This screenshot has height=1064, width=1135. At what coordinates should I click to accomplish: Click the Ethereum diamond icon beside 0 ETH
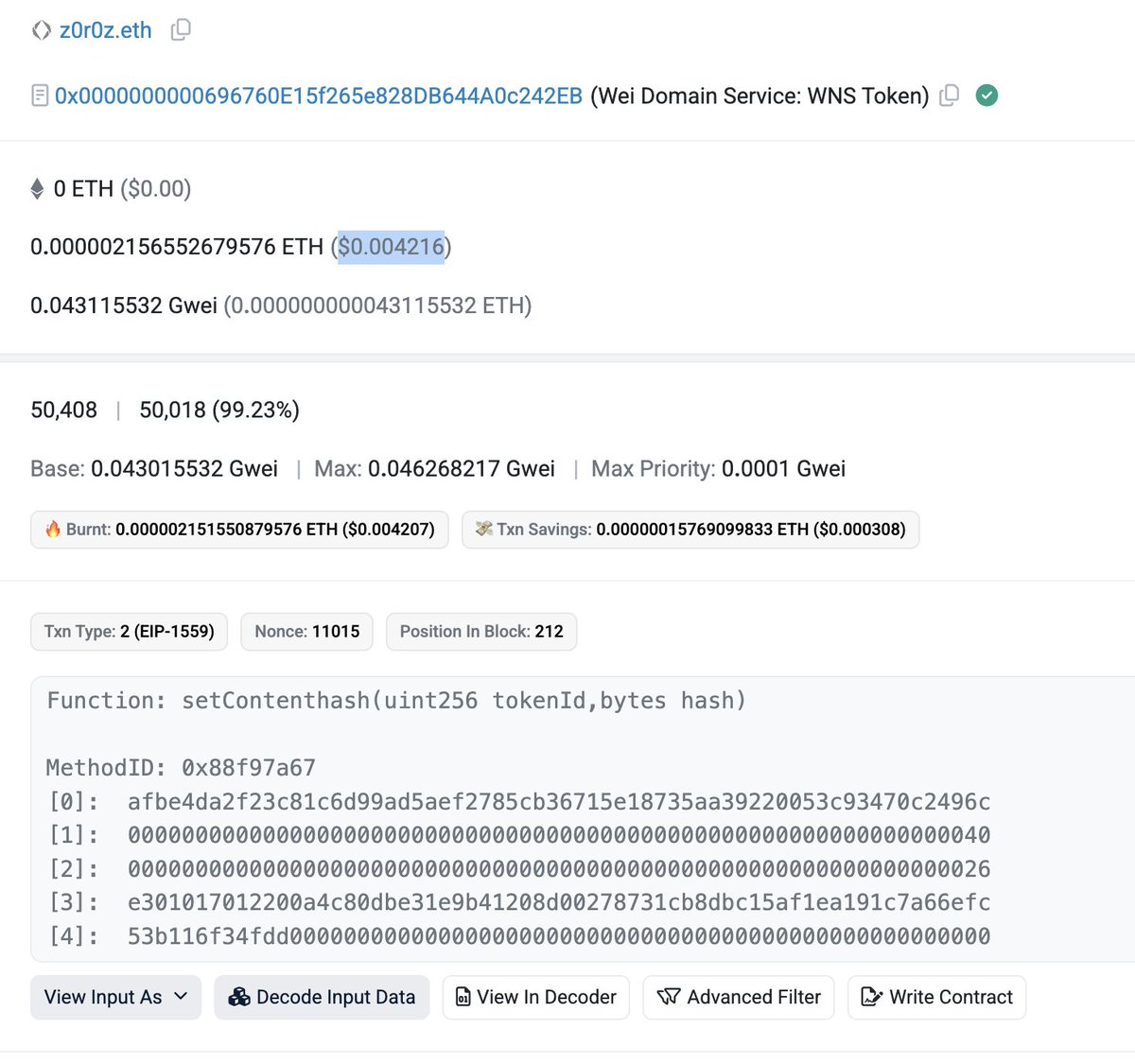click(37, 189)
